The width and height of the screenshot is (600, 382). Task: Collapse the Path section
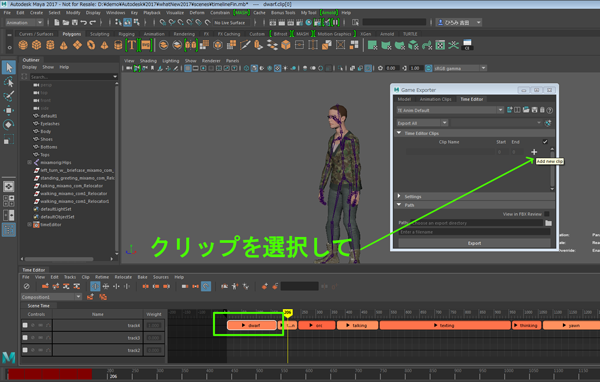click(399, 205)
